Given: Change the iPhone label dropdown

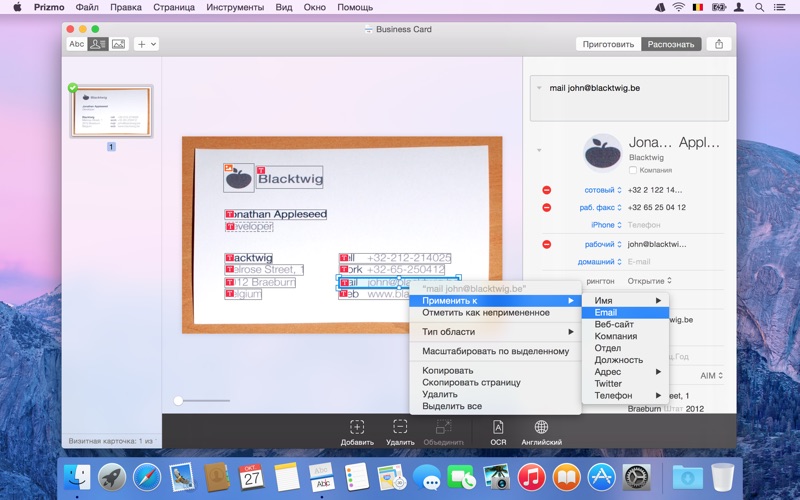Looking at the screenshot, I should click(606, 224).
